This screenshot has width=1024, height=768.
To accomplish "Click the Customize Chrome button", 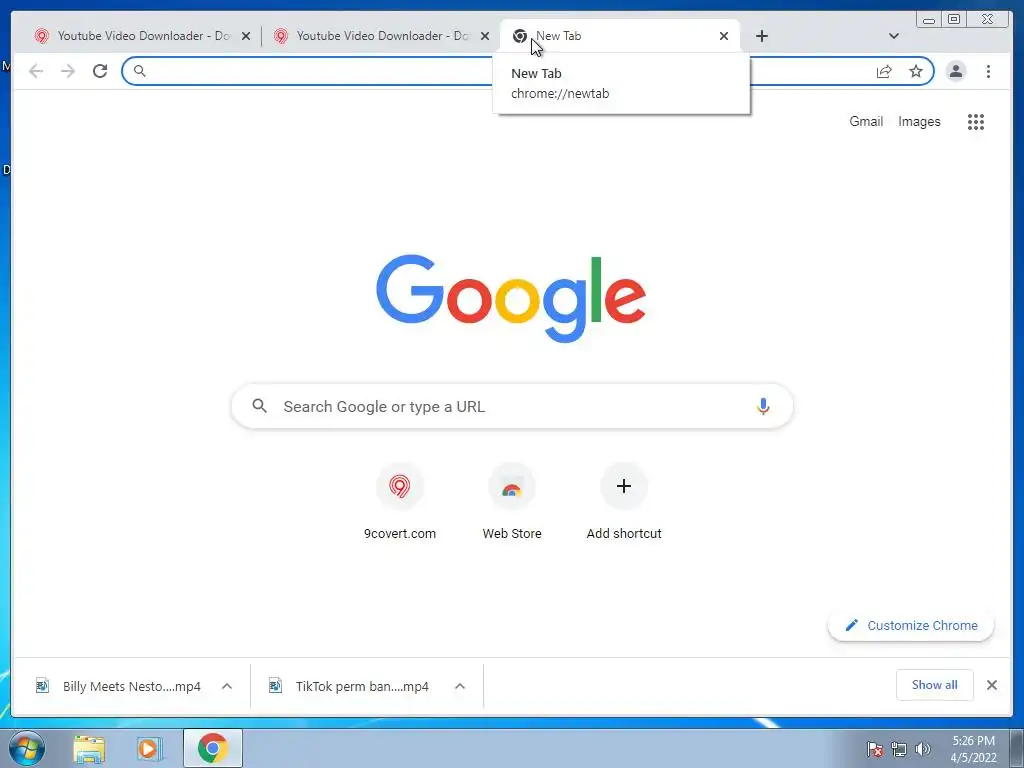I will pyautogui.click(x=911, y=626).
